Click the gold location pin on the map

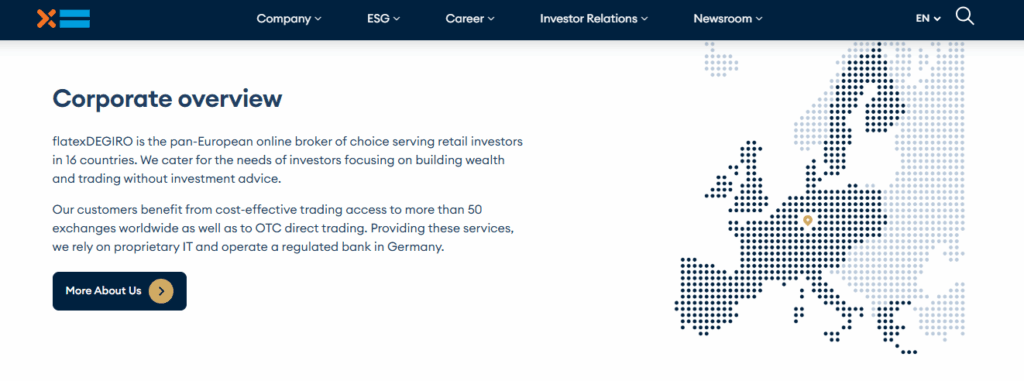pos(807,222)
